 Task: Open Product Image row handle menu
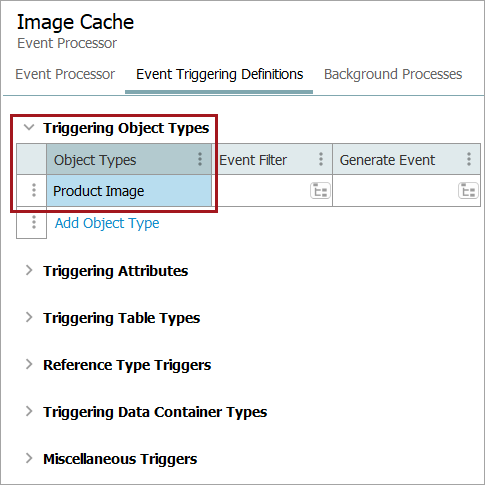34,190
